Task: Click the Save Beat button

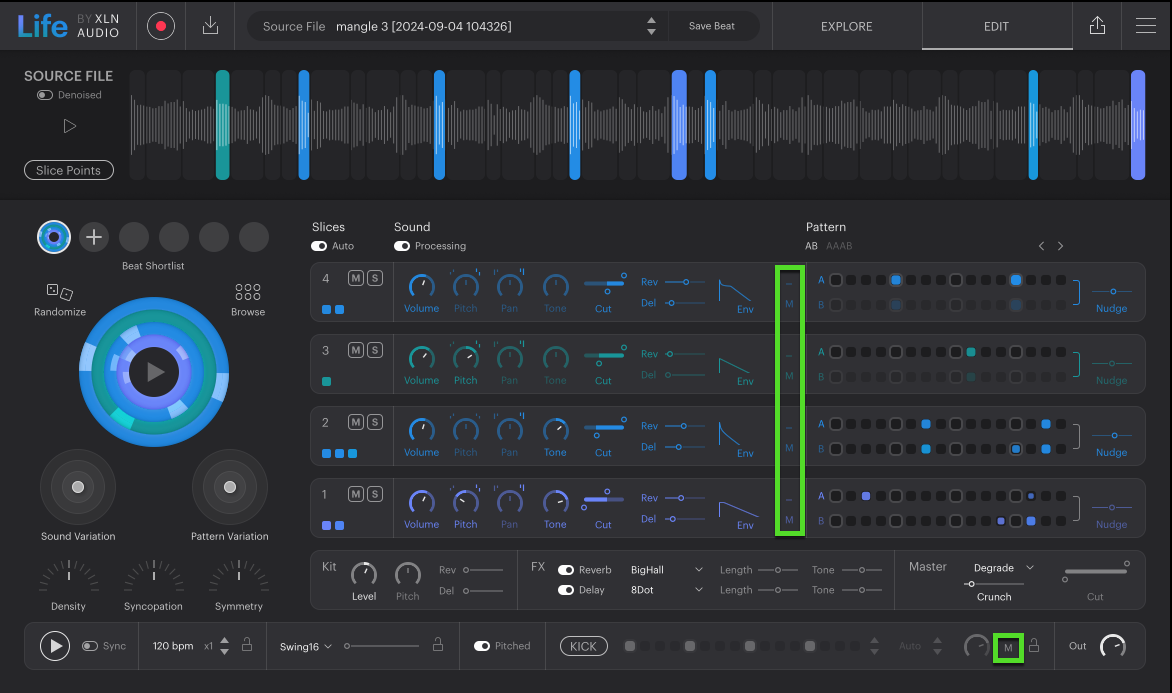Action: point(711,27)
